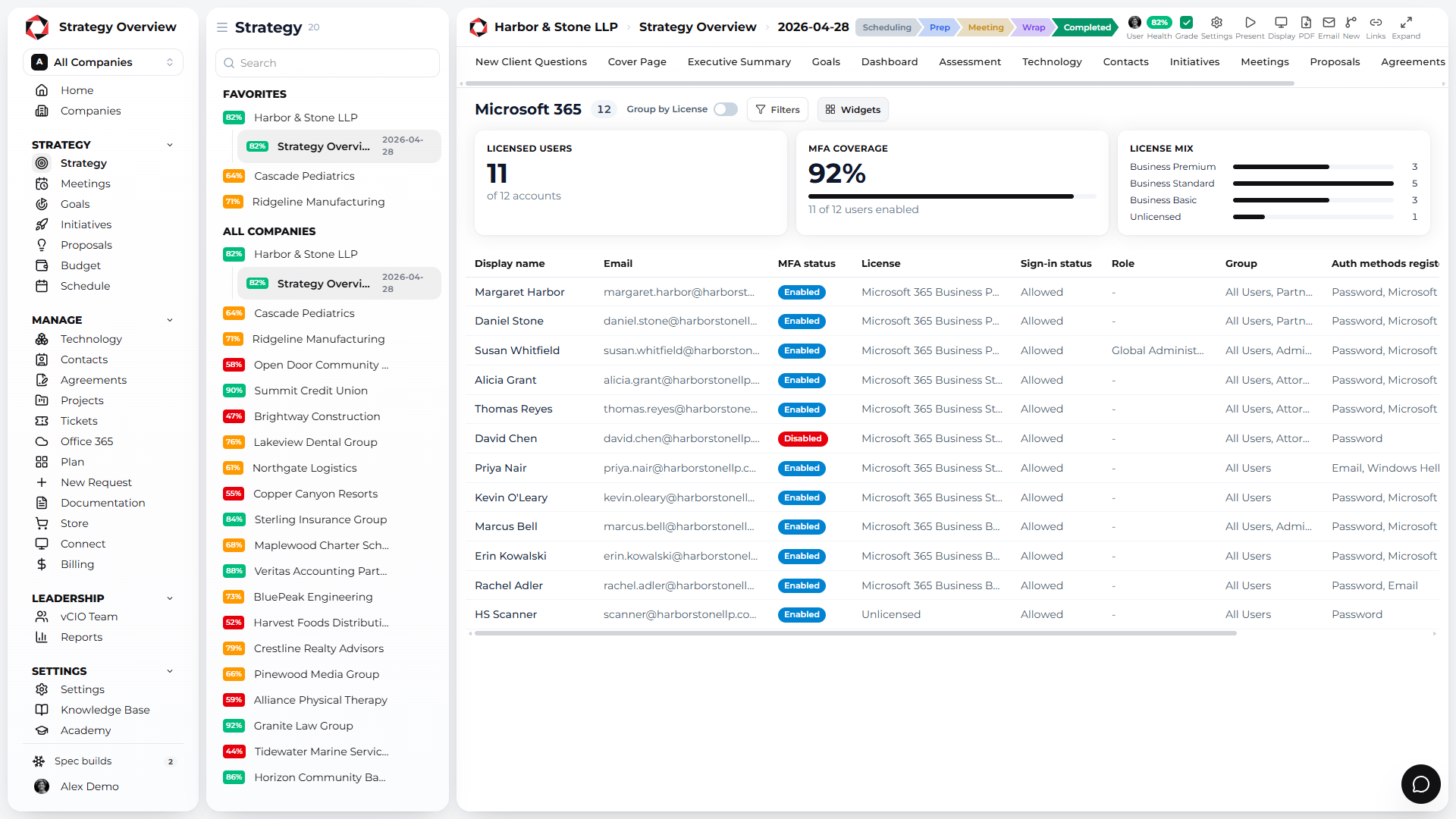The width and height of the screenshot is (1456, 819).
Task: Click the table horizontal scrollbar
Action: (x=855, y=633)
